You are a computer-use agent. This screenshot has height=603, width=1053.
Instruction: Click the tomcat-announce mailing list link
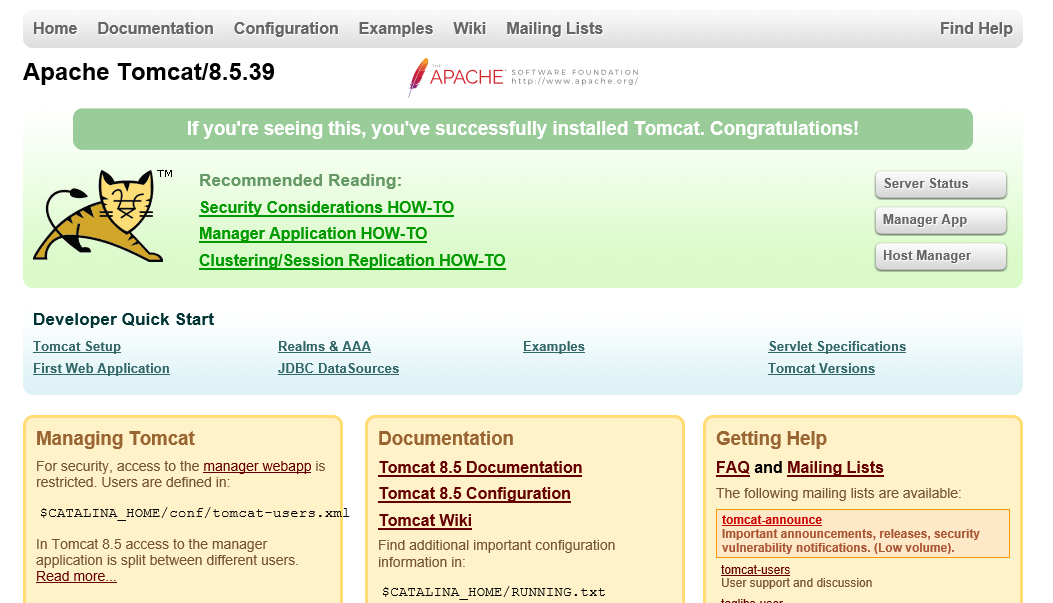tap(772, 520)
